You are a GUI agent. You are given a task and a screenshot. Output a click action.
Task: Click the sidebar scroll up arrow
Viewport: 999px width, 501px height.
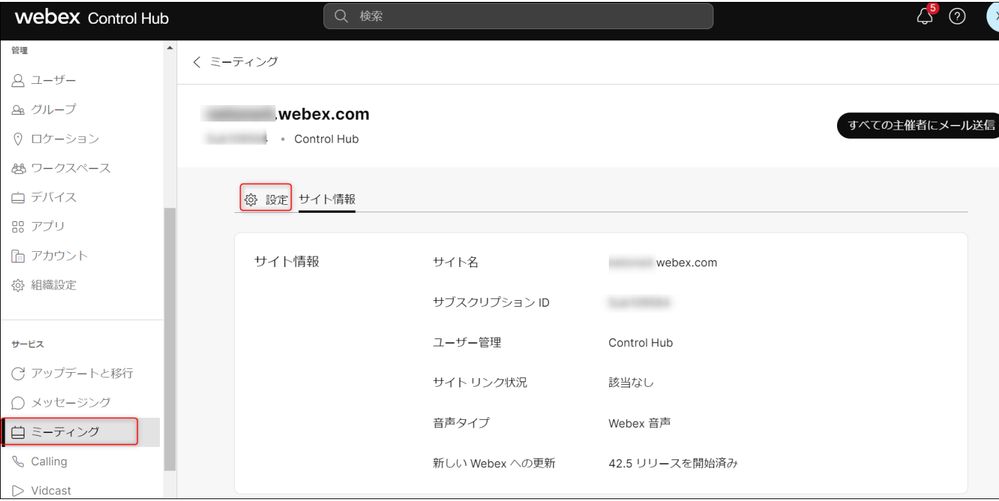point(169,48)
